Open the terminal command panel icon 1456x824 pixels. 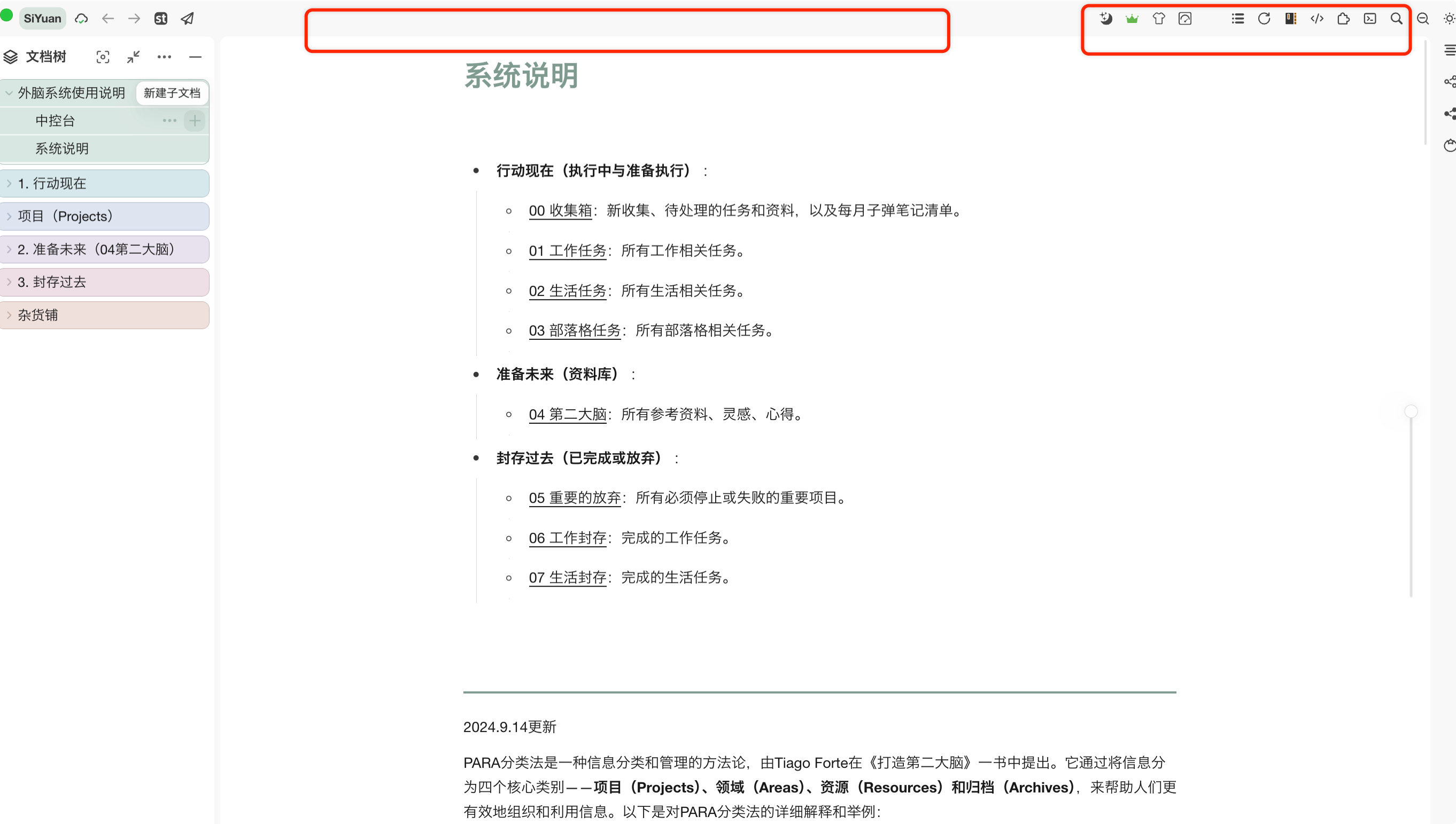coord(1370,19)
